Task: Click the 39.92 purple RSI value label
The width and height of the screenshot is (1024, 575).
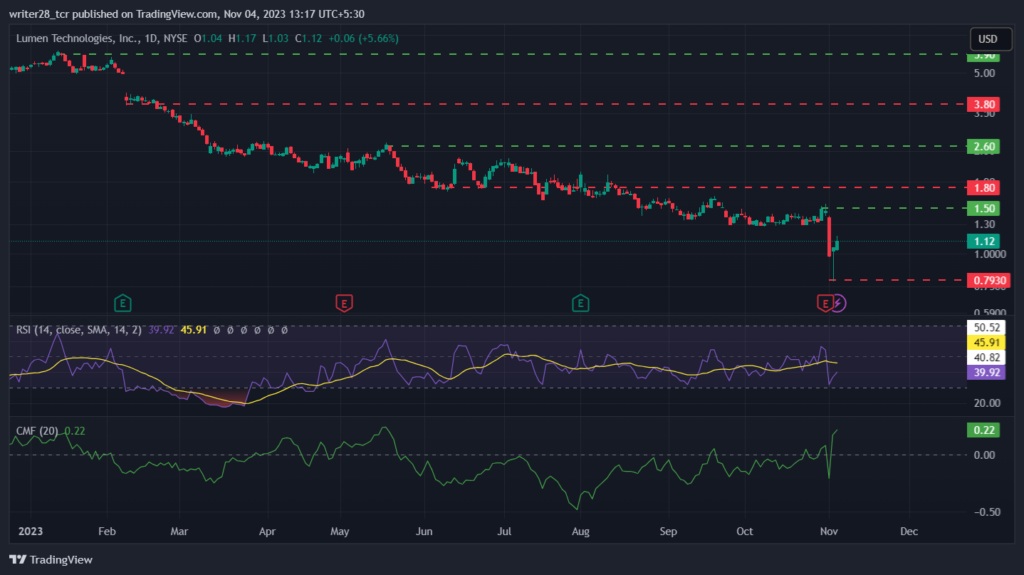Action: coord(986,372)
